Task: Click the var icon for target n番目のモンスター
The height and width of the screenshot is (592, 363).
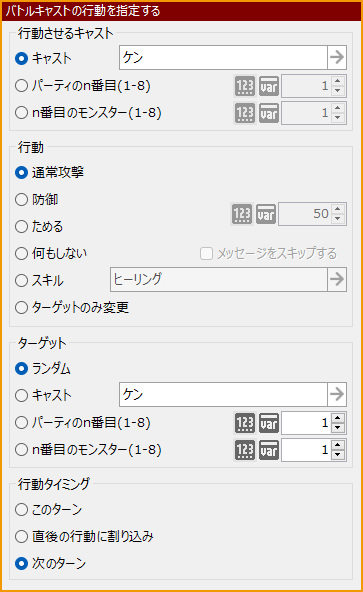Action: coord(269,450)
